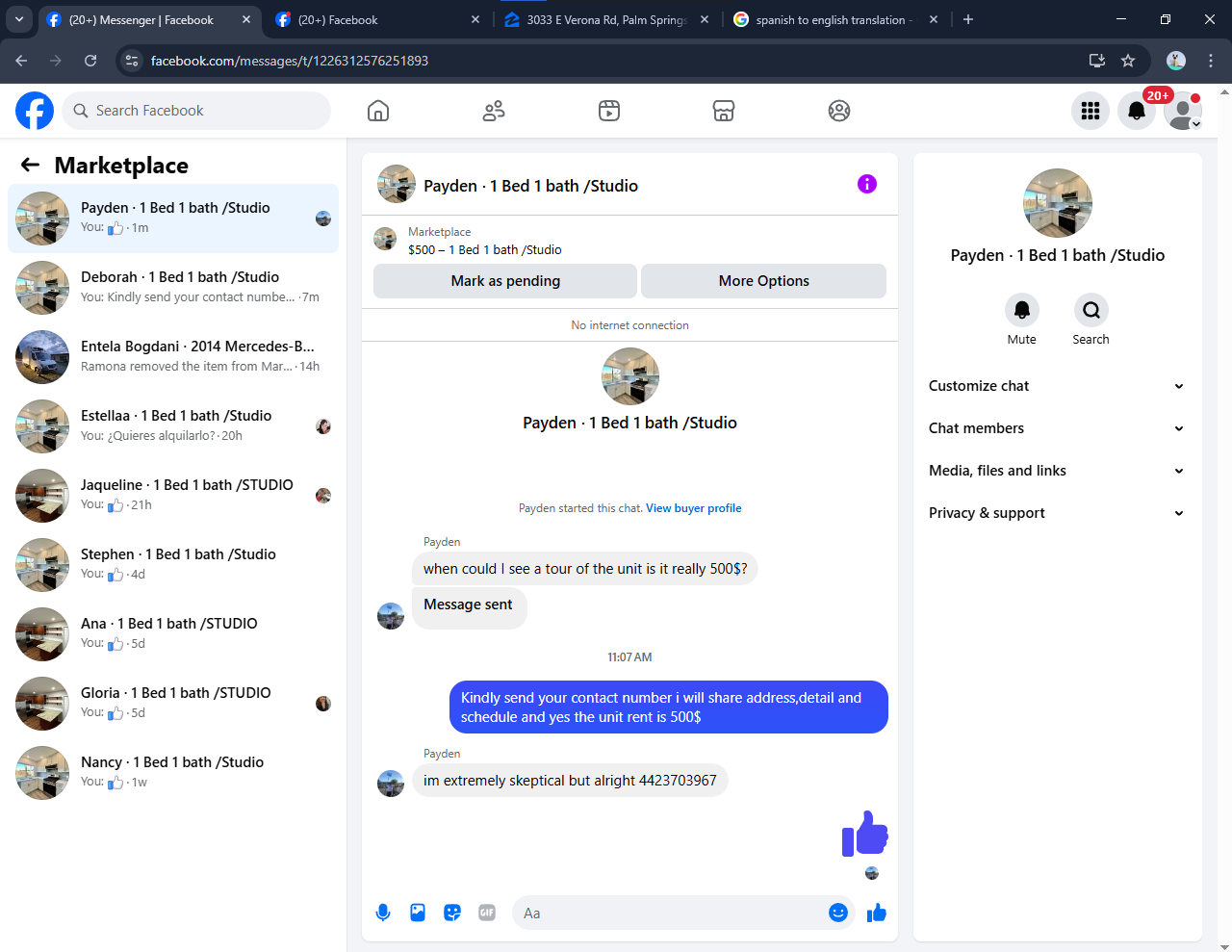The height and width of the screenshot is (952, 1232).
Task: Click Mark as pending button
Action: click(x=505, y=281)
